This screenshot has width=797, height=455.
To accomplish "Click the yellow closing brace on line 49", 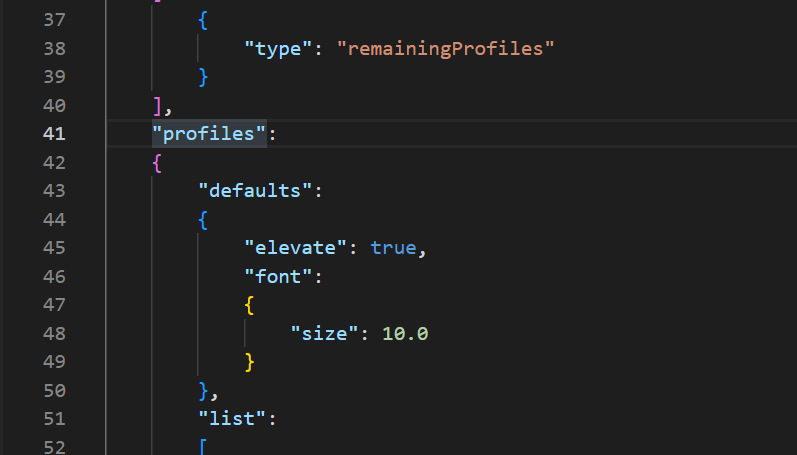I will 249,362.
